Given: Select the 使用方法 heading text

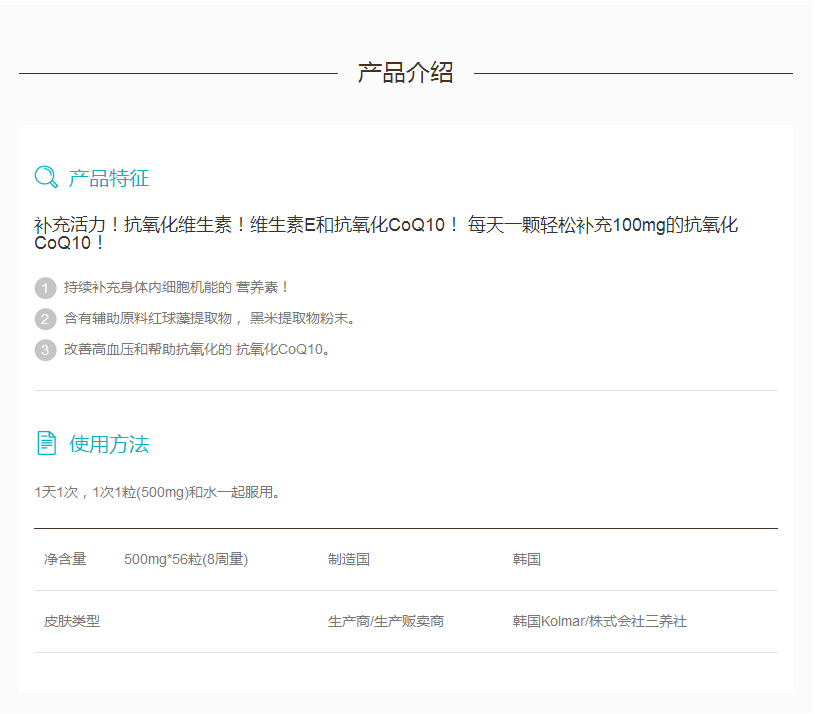Looking at the screenshot, I should click(x=109, y=444).
